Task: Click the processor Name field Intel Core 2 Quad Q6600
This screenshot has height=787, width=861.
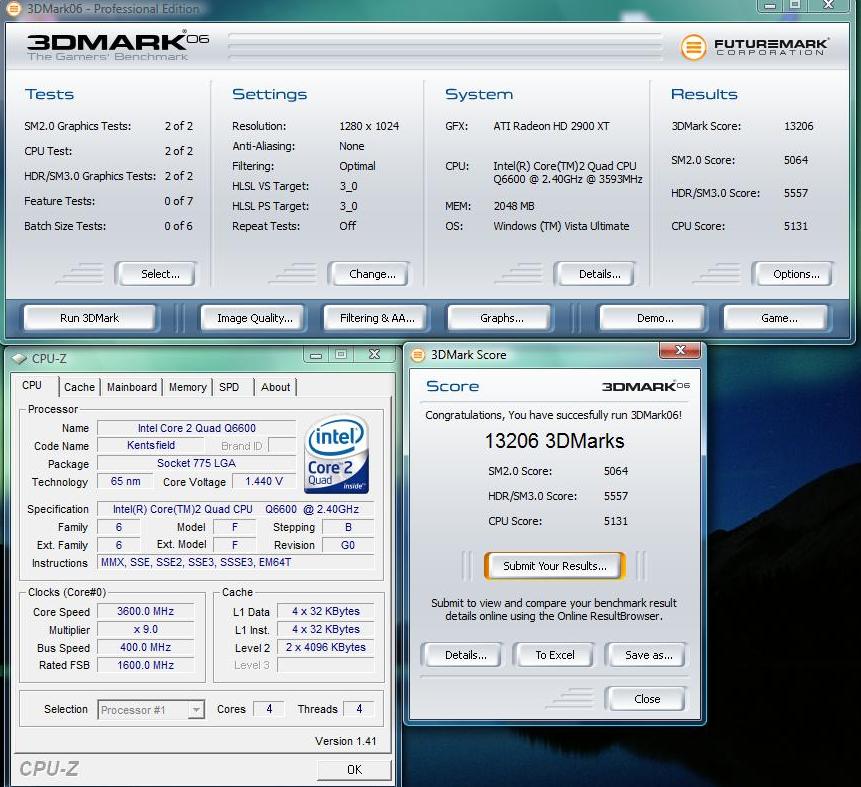Action: tap(197, 428)
